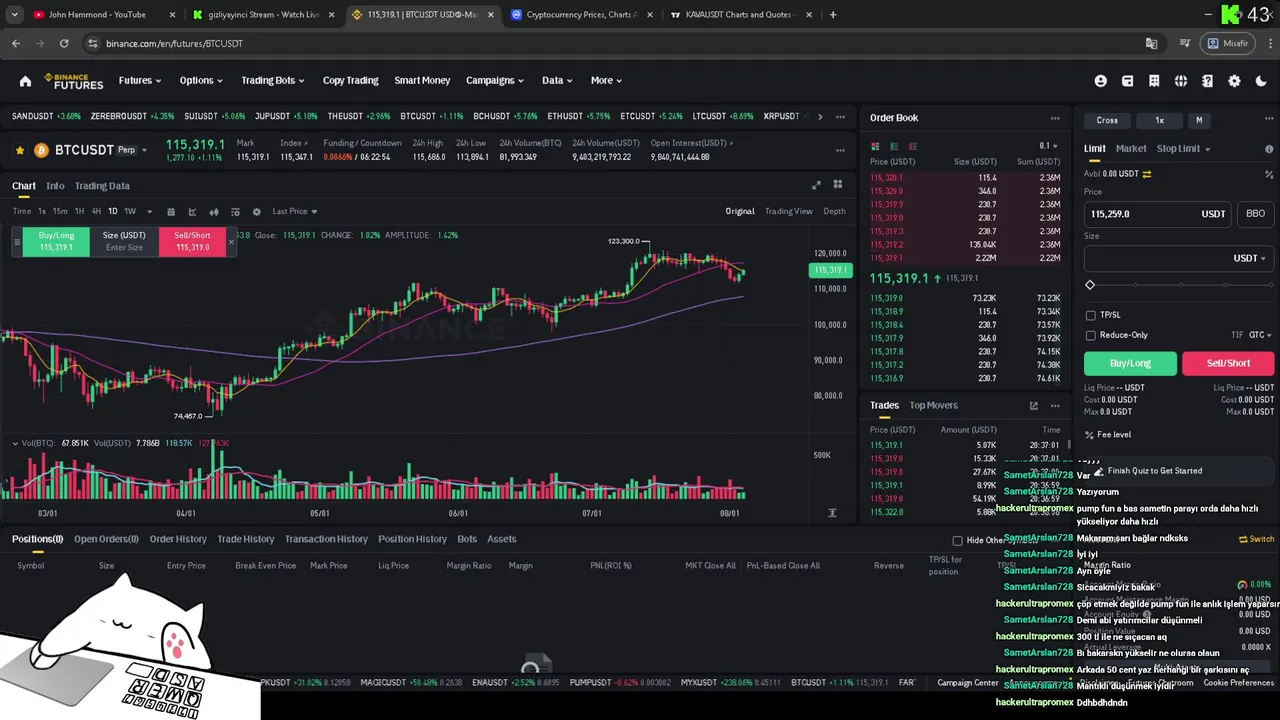This screenshot has width=1280, height=720.
Task: Click the green Buy/Long button
Action: pyautogui.click(x=1130, y=363)
